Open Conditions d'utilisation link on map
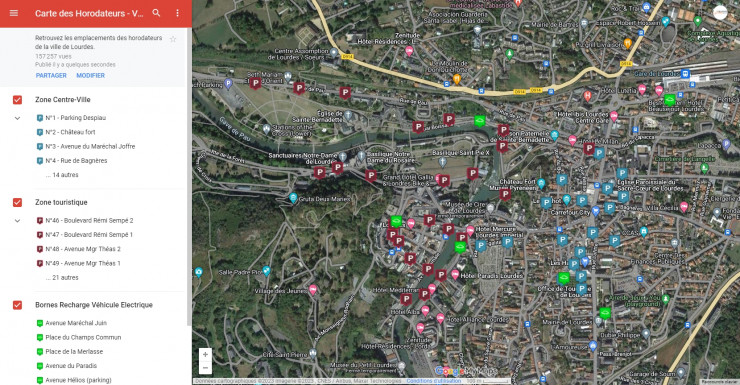 point(434,381)
